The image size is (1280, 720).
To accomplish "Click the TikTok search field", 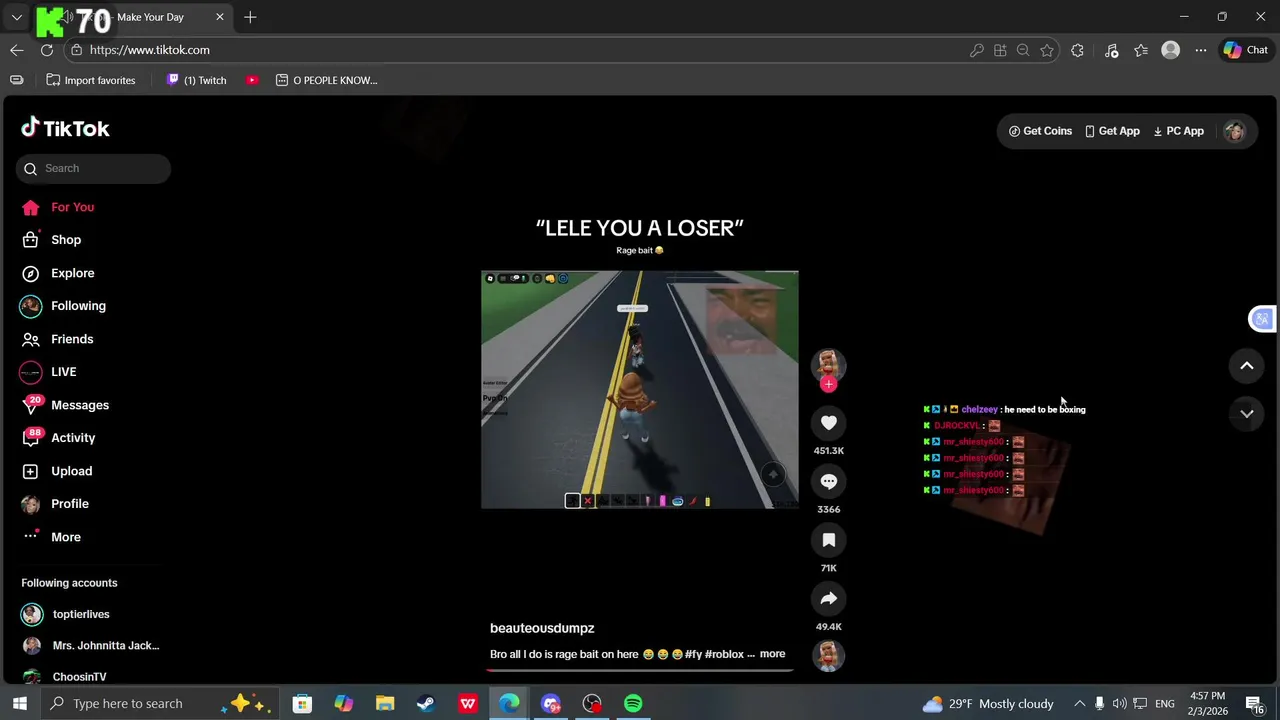I will click(93, 169).
